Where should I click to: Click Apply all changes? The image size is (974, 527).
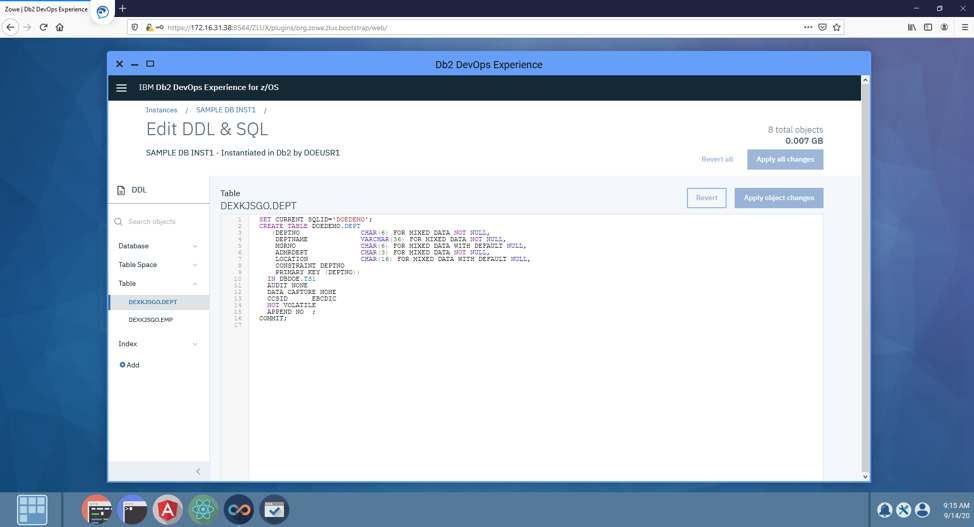(x=785, y=160)
